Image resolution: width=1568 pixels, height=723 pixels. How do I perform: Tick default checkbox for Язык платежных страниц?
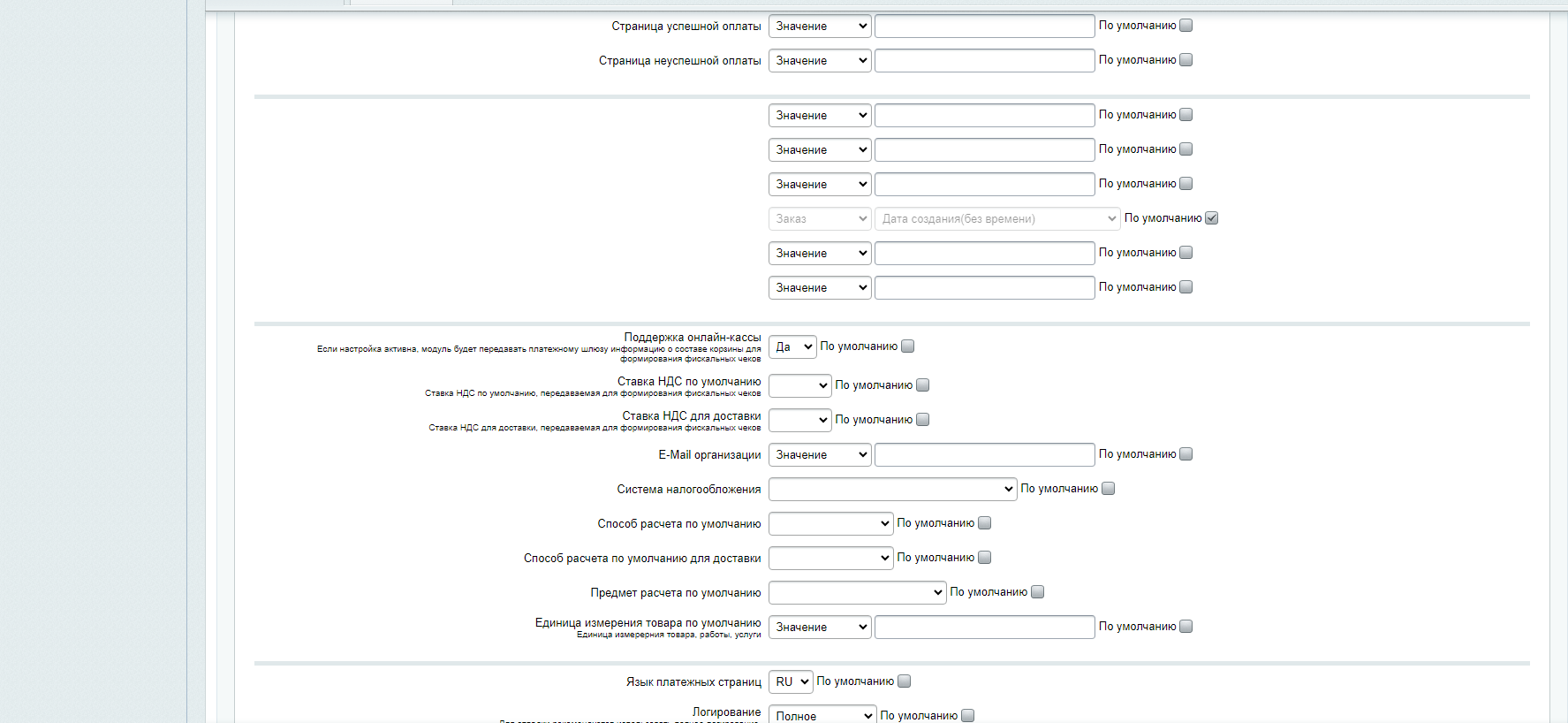[904, 681]
